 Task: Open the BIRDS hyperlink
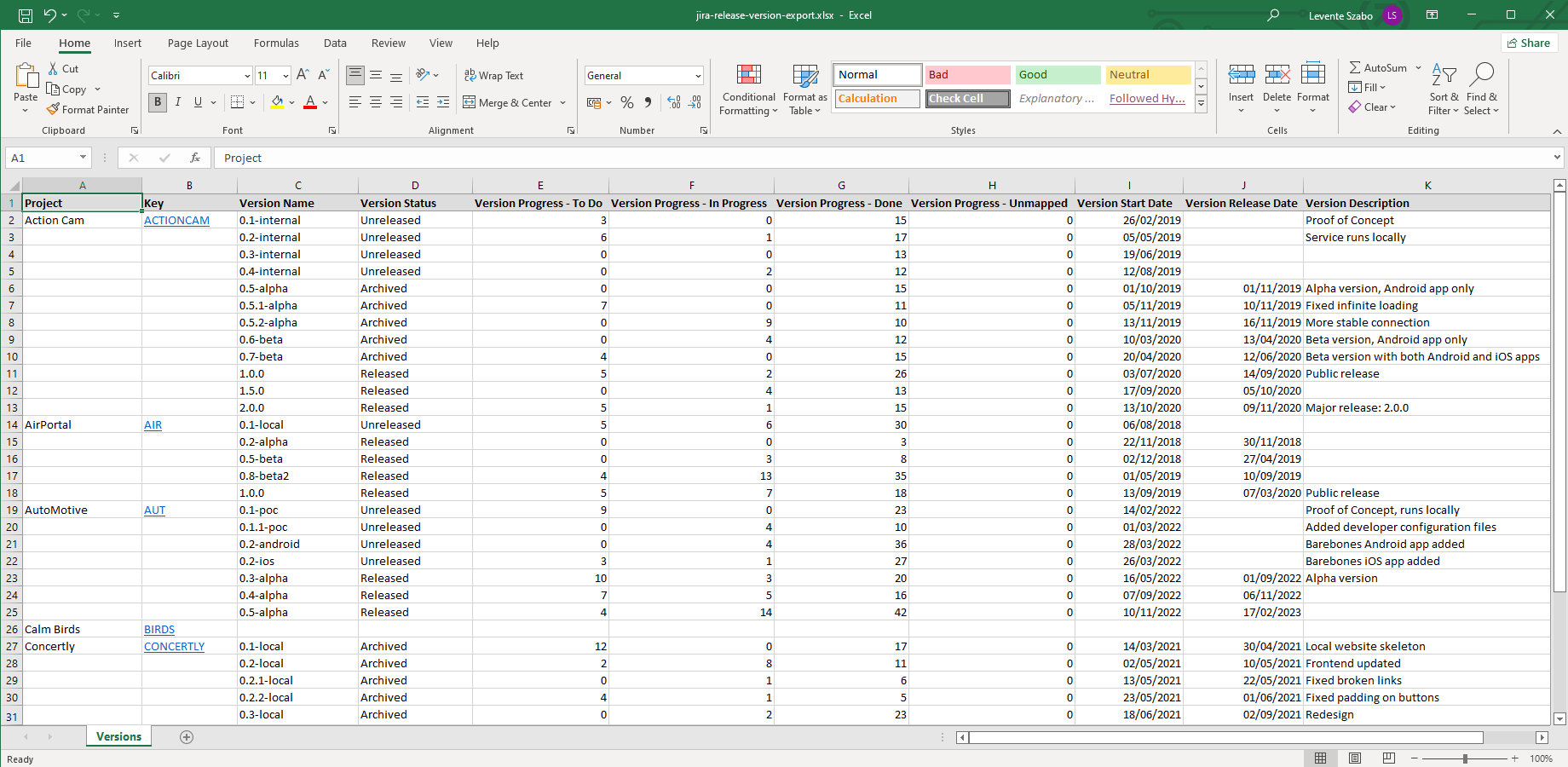(159, 630)
